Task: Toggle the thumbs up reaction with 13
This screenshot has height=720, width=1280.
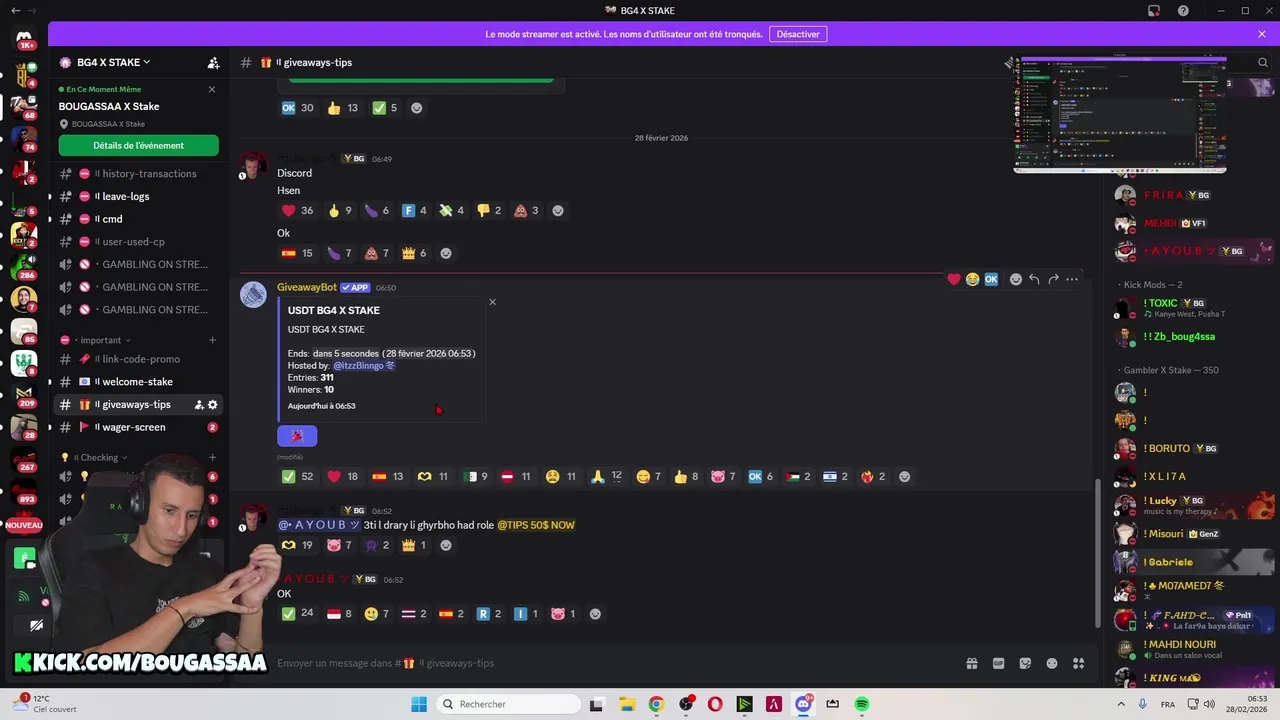Action: (x=343, y=108)
